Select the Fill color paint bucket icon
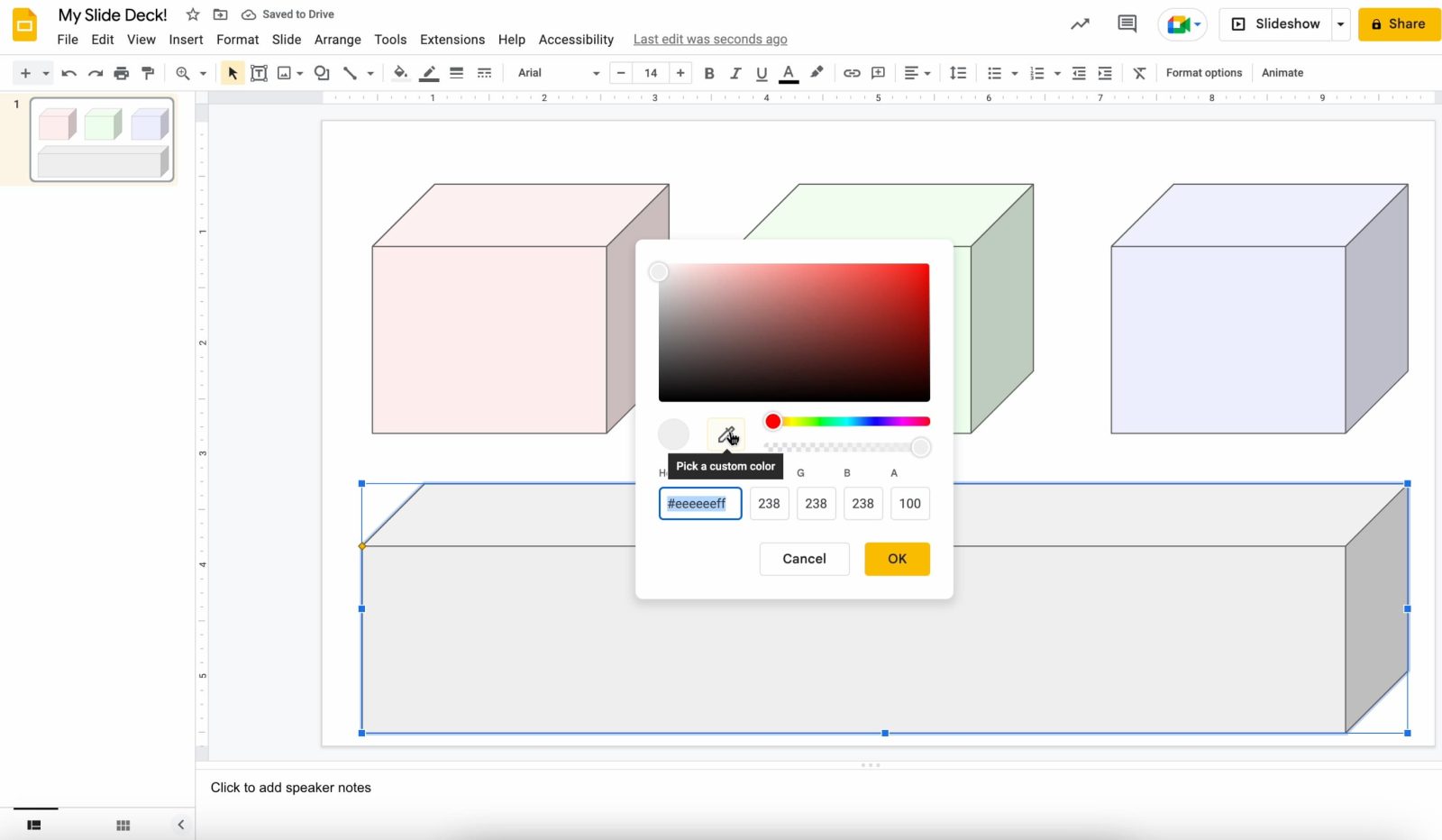 (400, 73)
